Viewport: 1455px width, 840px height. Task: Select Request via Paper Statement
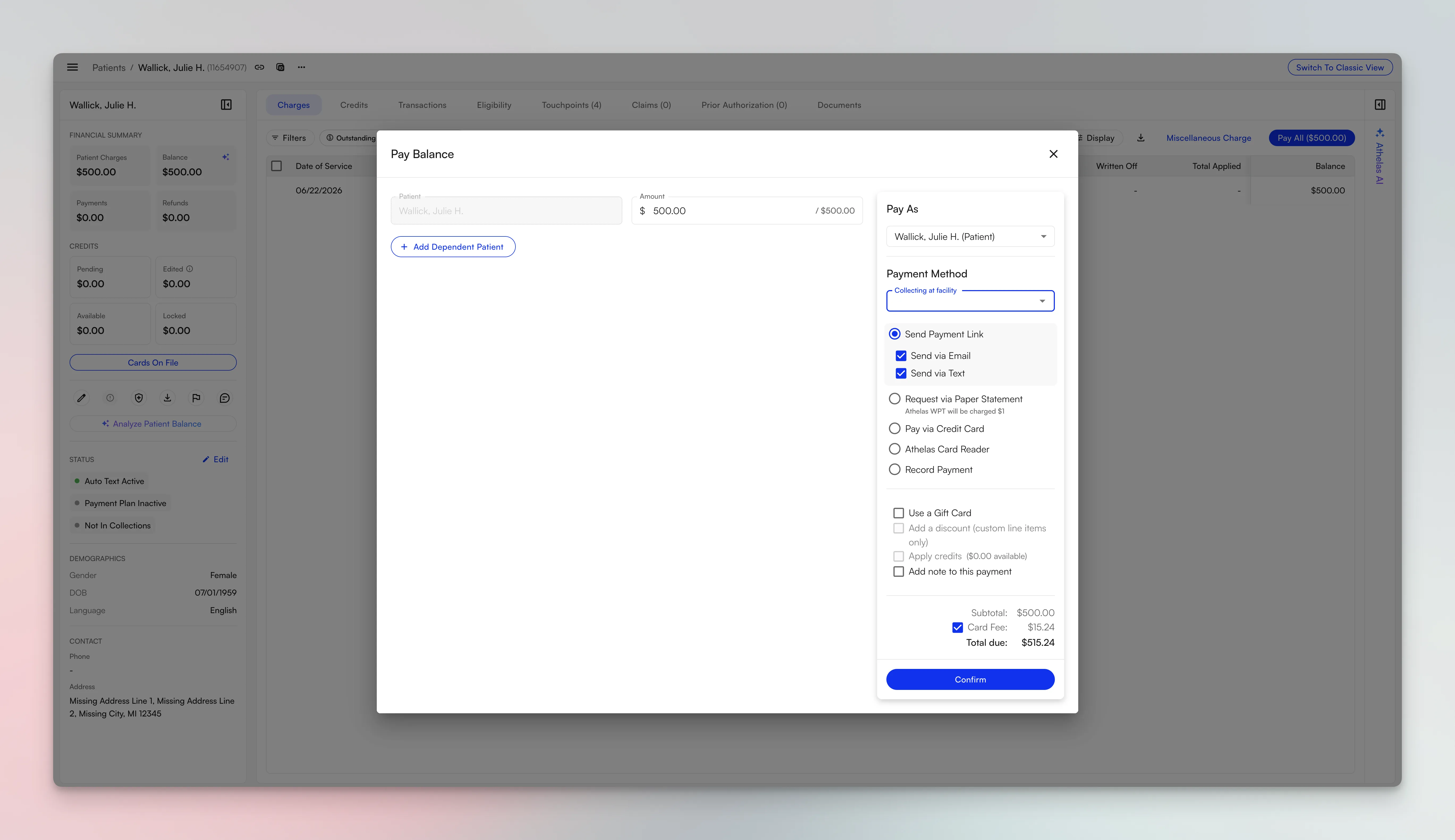[895, 399]
